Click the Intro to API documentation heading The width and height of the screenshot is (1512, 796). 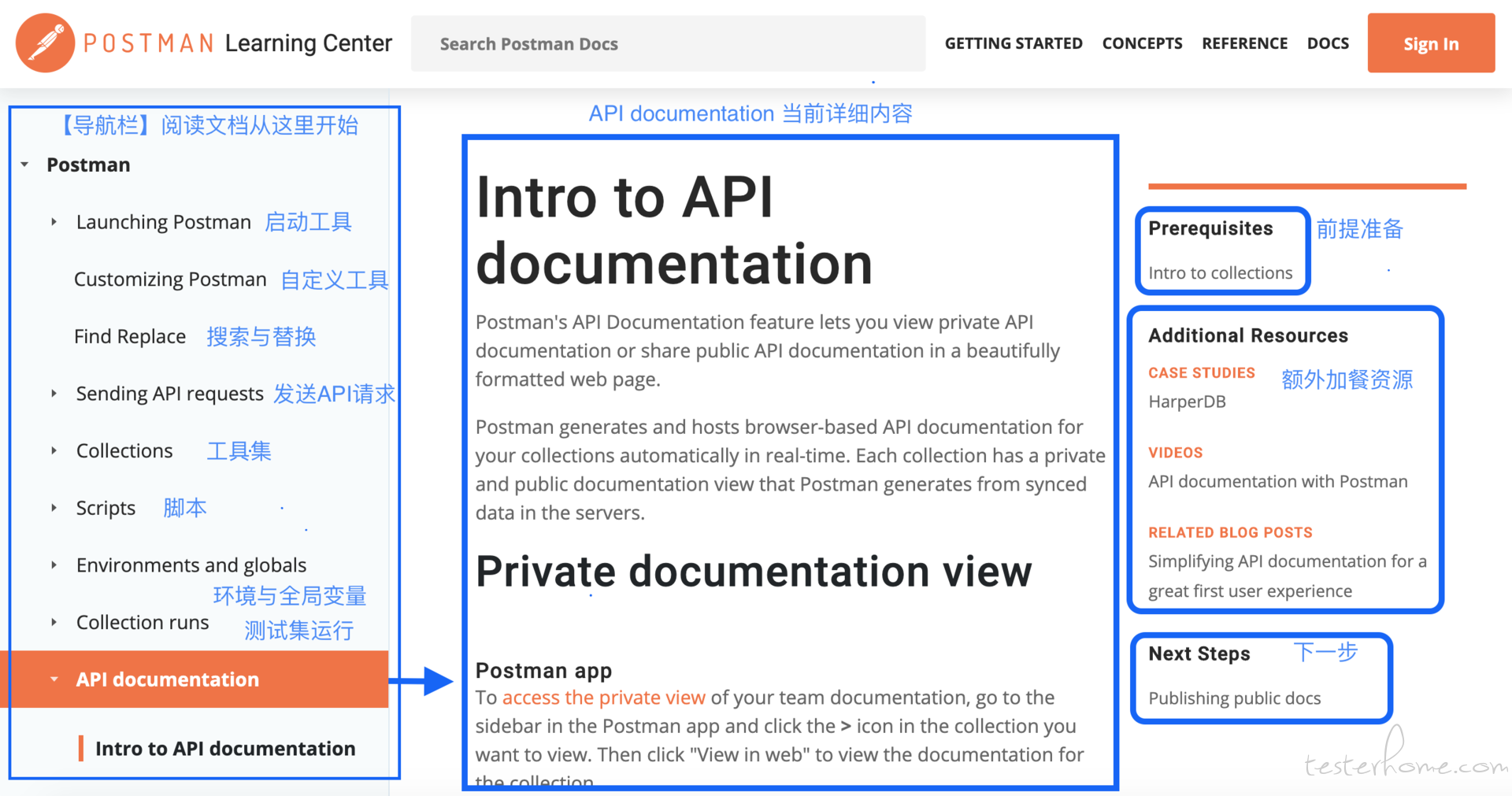click(674, 229)
